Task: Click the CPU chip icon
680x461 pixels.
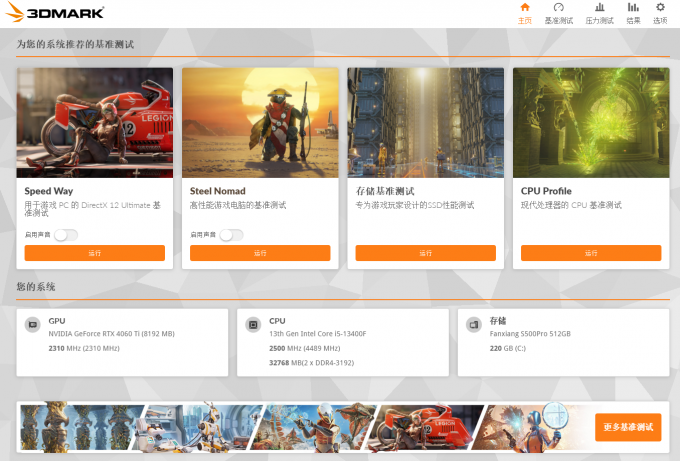Action: click(x=253, y=324)
